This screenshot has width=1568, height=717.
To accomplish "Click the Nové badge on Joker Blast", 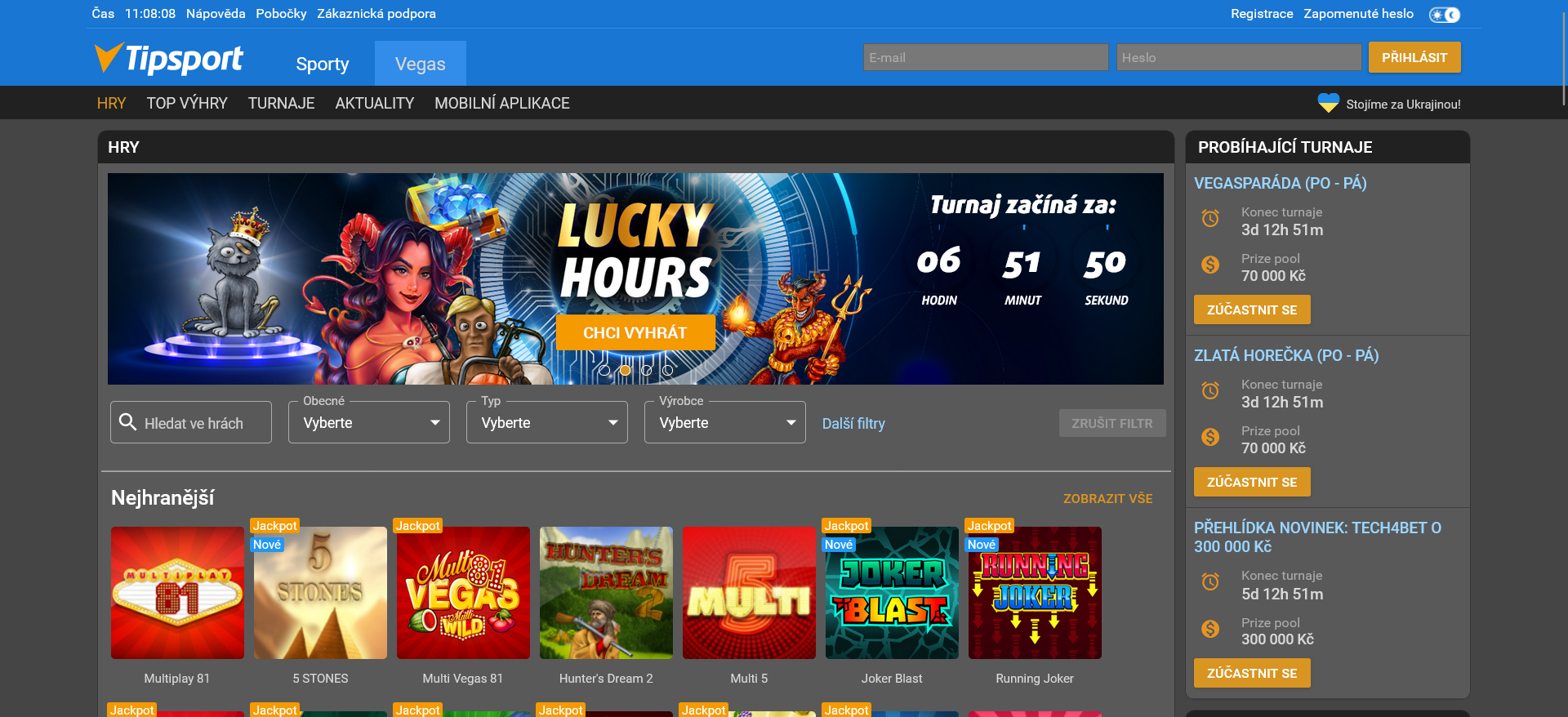I will (x=839, y=545).
